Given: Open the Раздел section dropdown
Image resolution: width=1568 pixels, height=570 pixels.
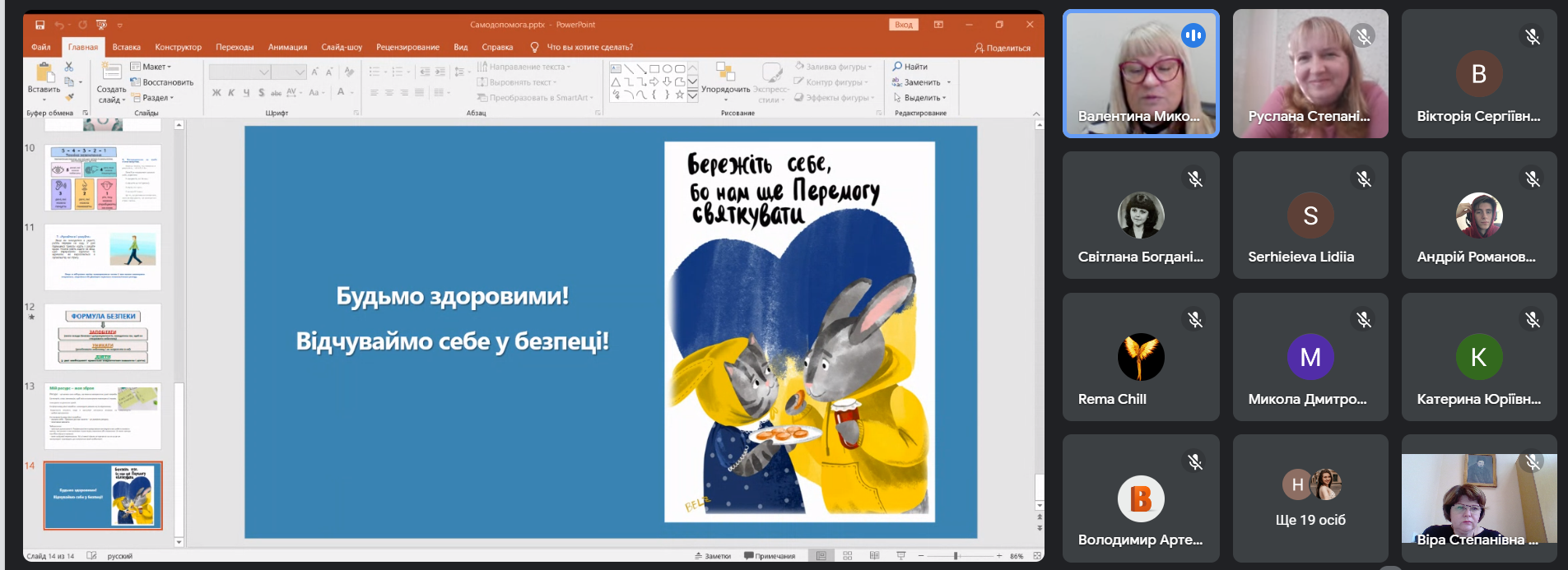Looking at the screenshot, I should (152, 97).
